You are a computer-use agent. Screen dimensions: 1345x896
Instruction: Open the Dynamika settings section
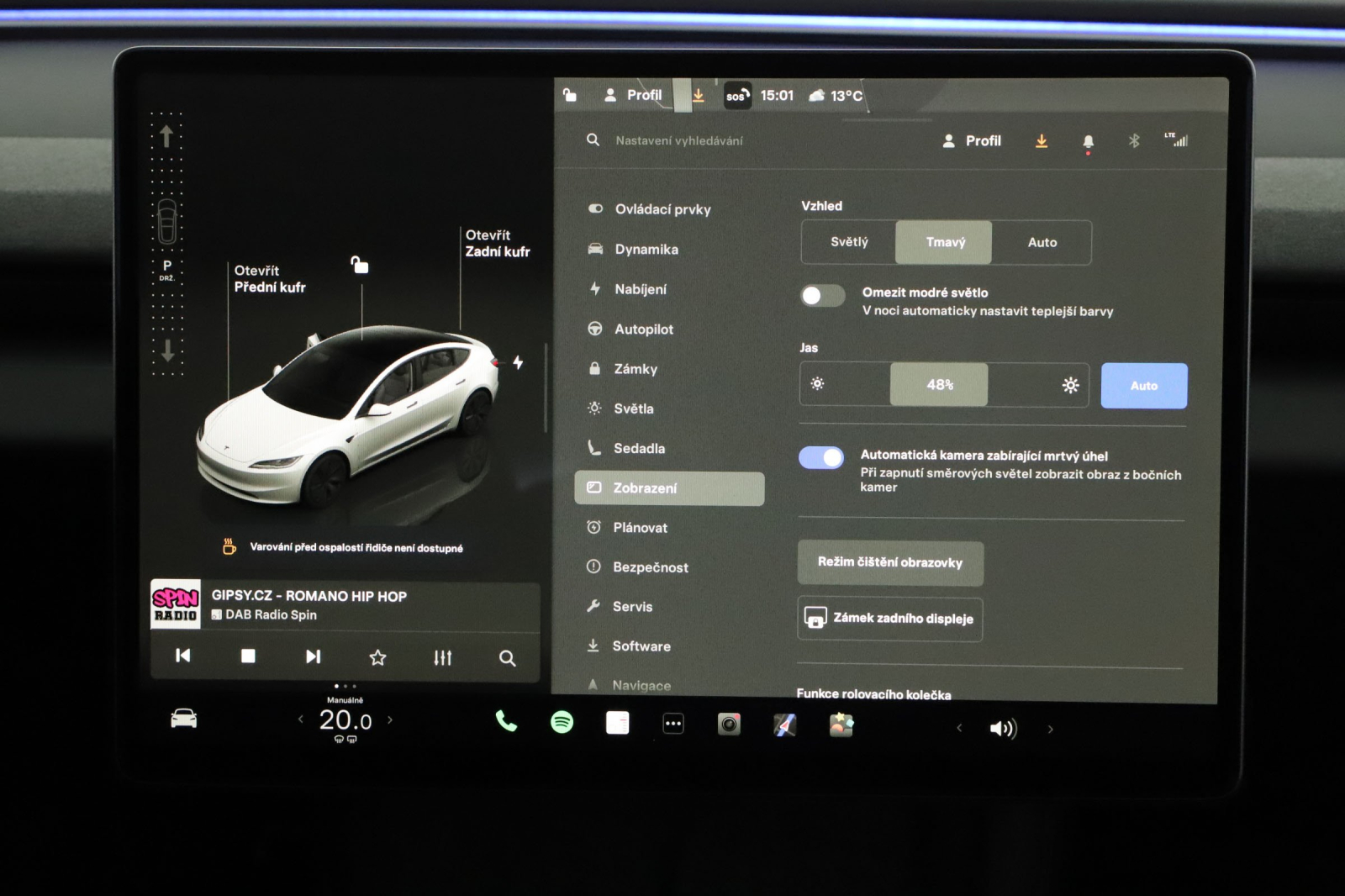pos(647,249)
